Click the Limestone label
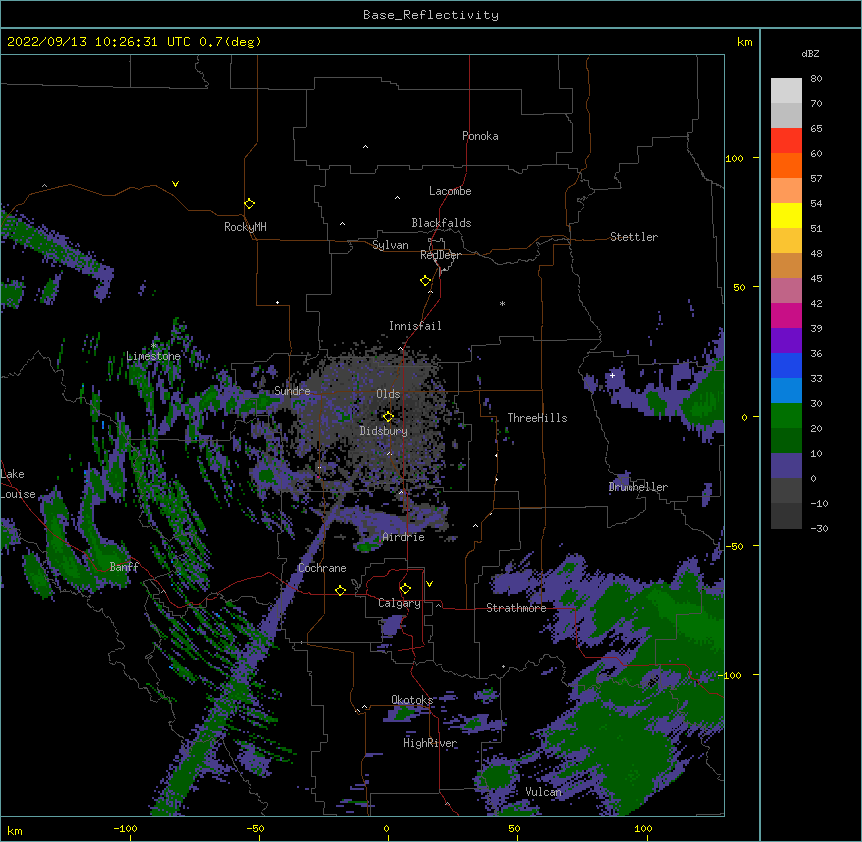Screen dimensions: 862x842 [153, 356]
